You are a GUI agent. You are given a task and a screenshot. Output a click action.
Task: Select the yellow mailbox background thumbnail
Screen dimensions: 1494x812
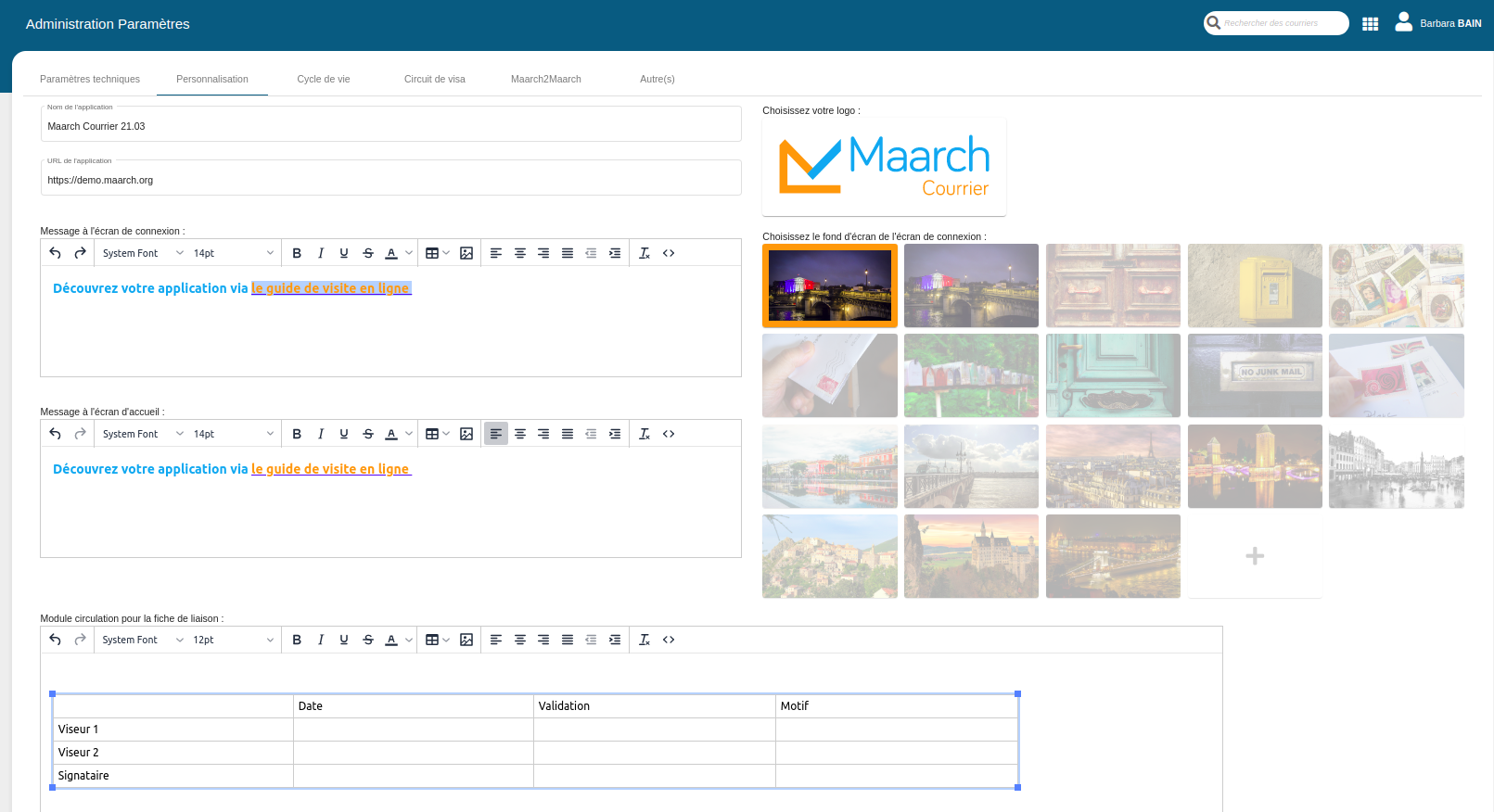(1255, 285)
